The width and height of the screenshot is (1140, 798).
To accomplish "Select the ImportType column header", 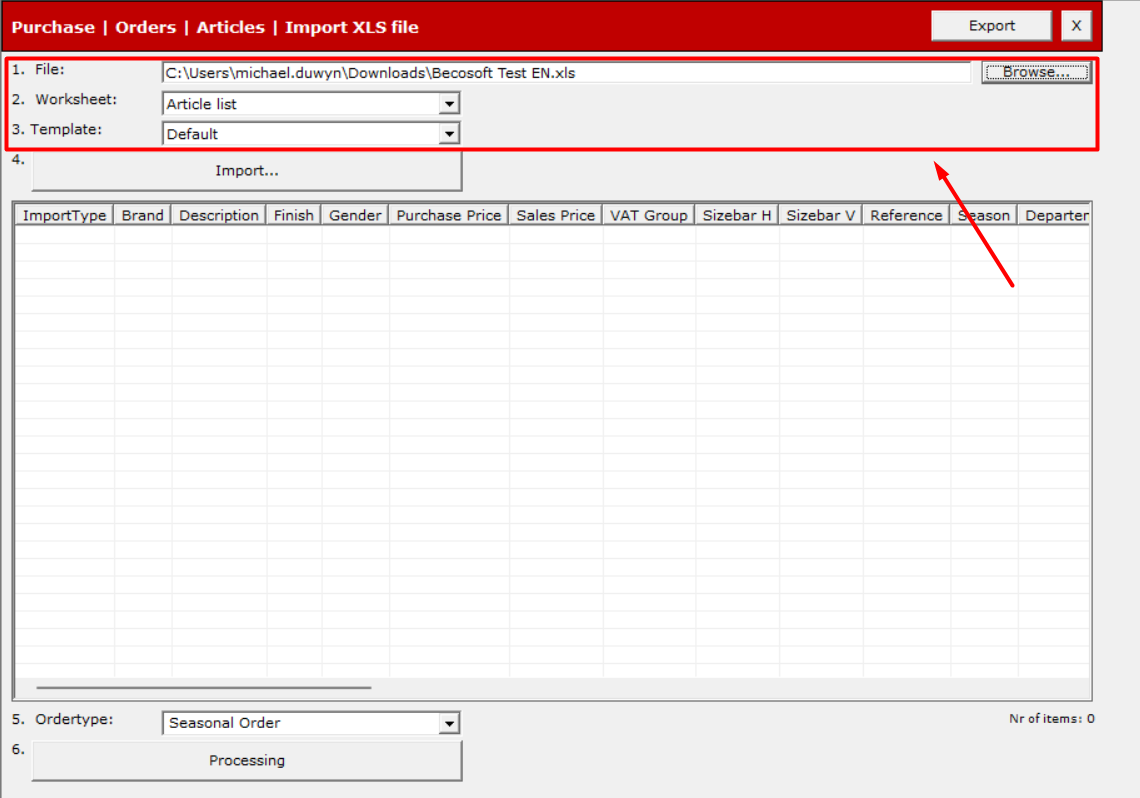I will [64, 215].
